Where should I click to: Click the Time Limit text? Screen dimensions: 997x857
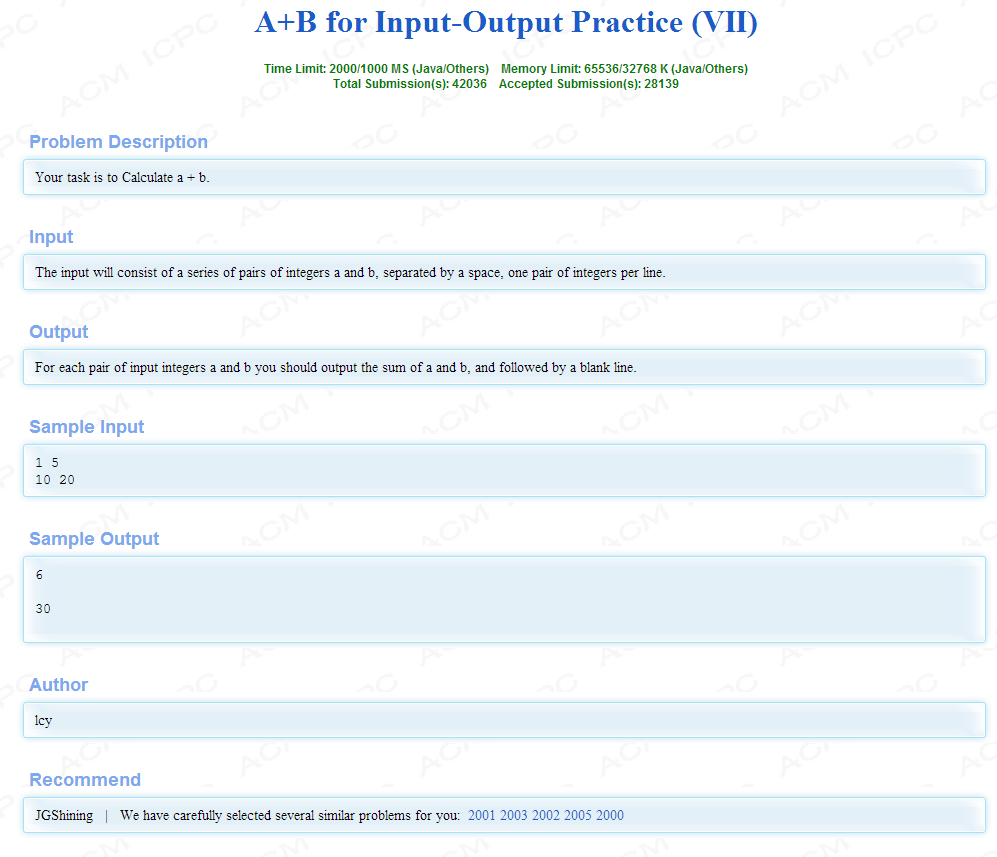click(x=376, y=69)
